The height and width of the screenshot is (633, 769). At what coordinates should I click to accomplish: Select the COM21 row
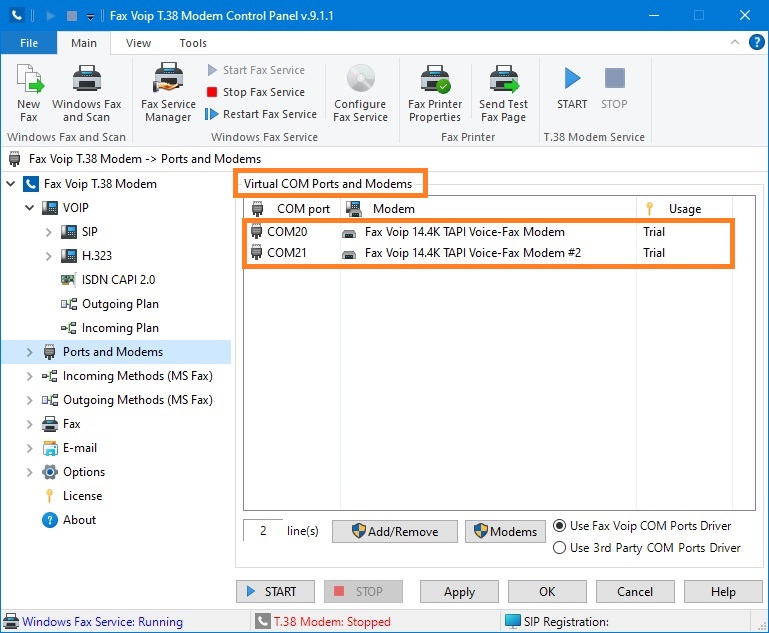coord(488,253)
